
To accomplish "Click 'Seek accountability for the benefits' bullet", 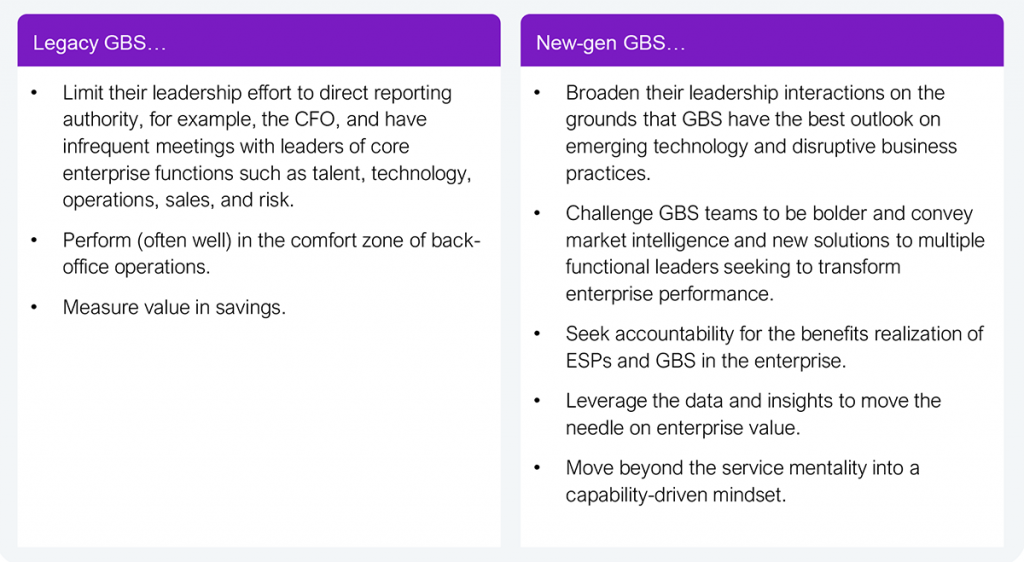I will pyautogui.click(x=774, y=347).
